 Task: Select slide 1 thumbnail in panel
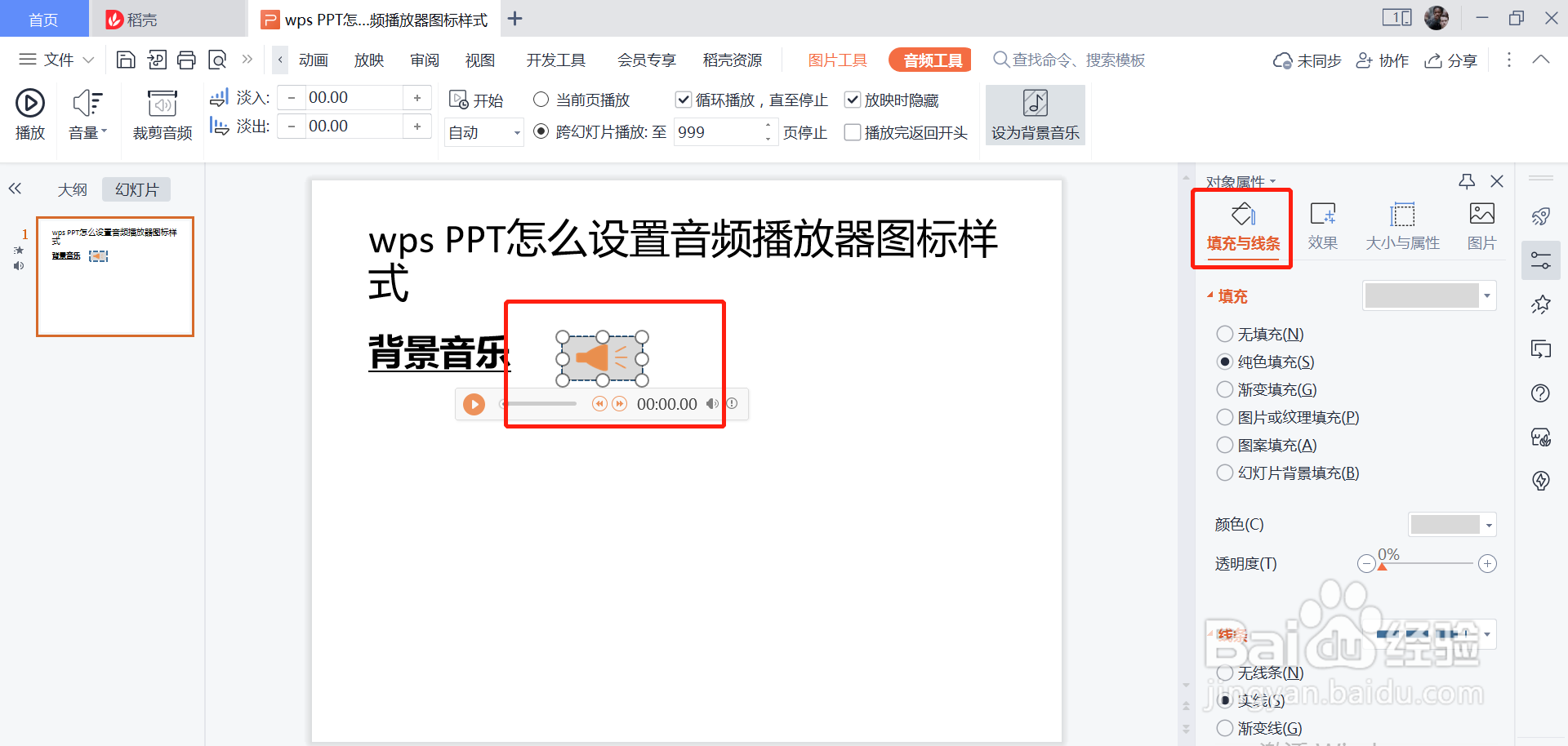click(x=115, y=277)
